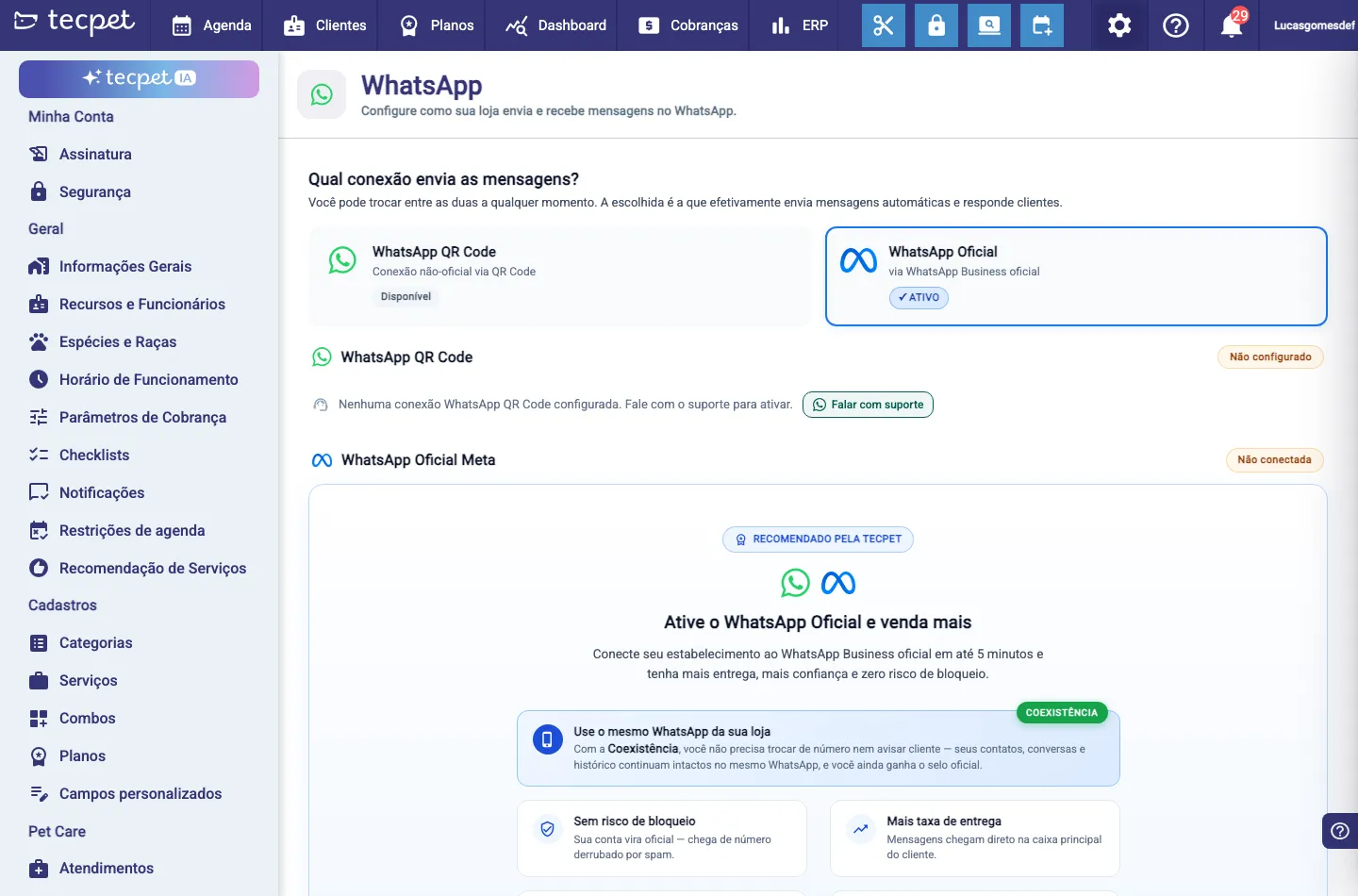Image resolution: width=1358 pixels, height=896 pixels.
Task: Go to Clientes in the top navigation
Action: 324,25
